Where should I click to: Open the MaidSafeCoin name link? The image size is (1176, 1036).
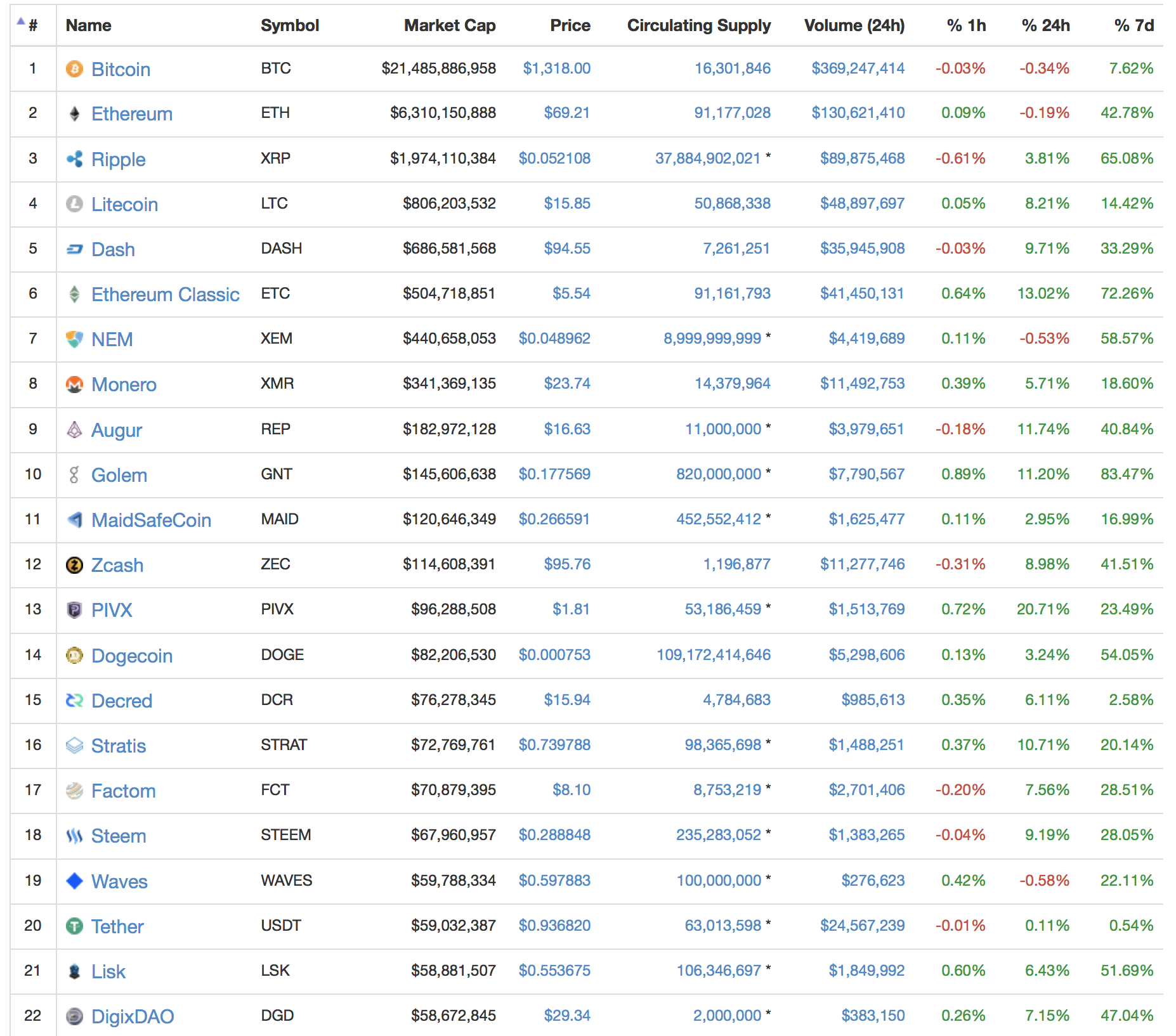point(151,521)
